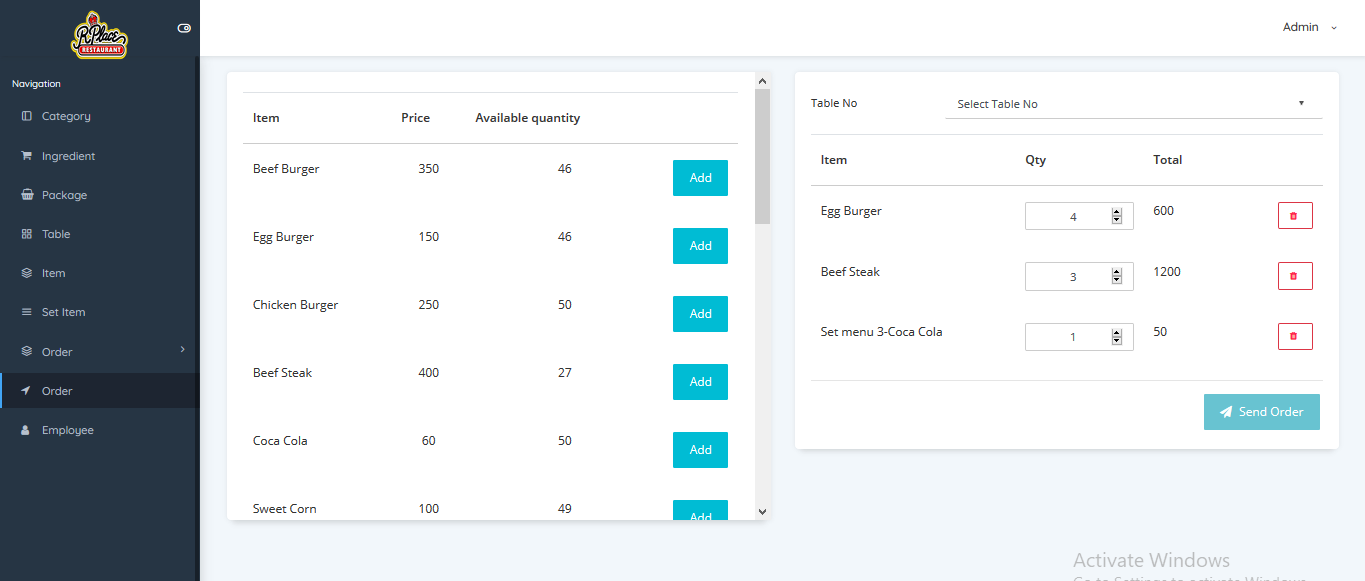
Task: Toggle the sidebar collapse switch
Action: tap(184, 28)
